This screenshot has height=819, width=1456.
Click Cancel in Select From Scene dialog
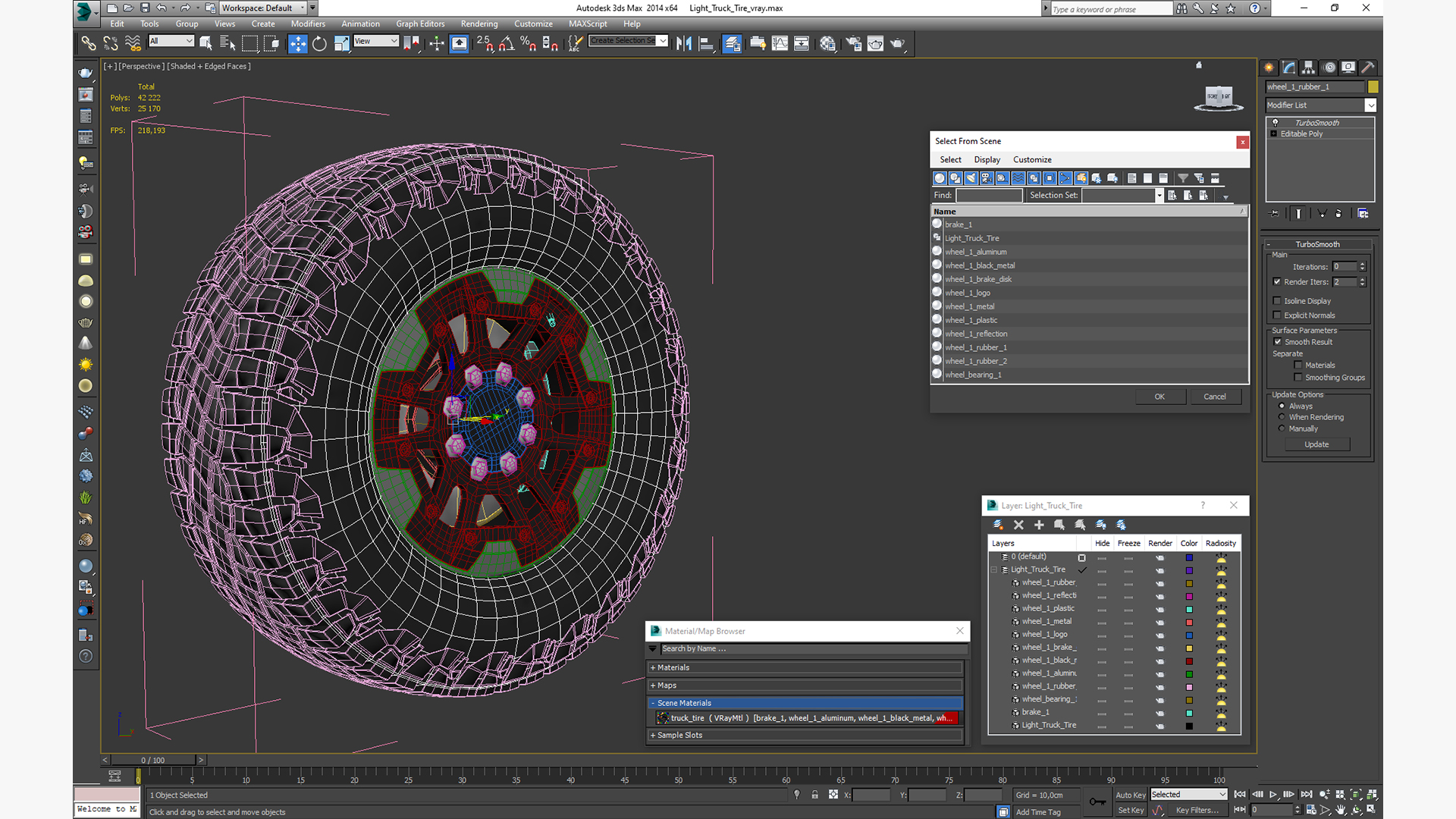tap(1215, 397)
